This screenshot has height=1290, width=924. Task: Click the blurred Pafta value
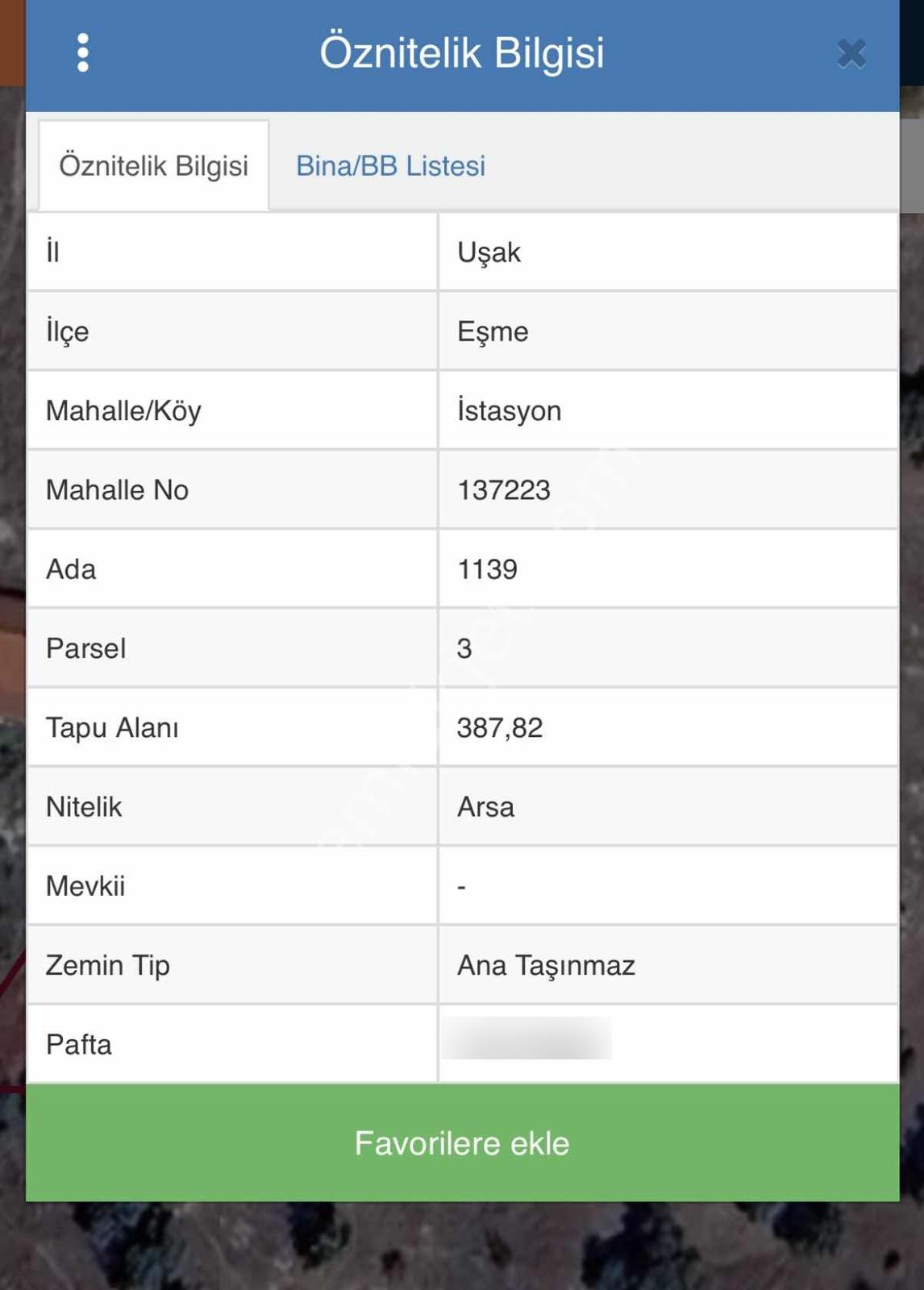coord(527,1038)
